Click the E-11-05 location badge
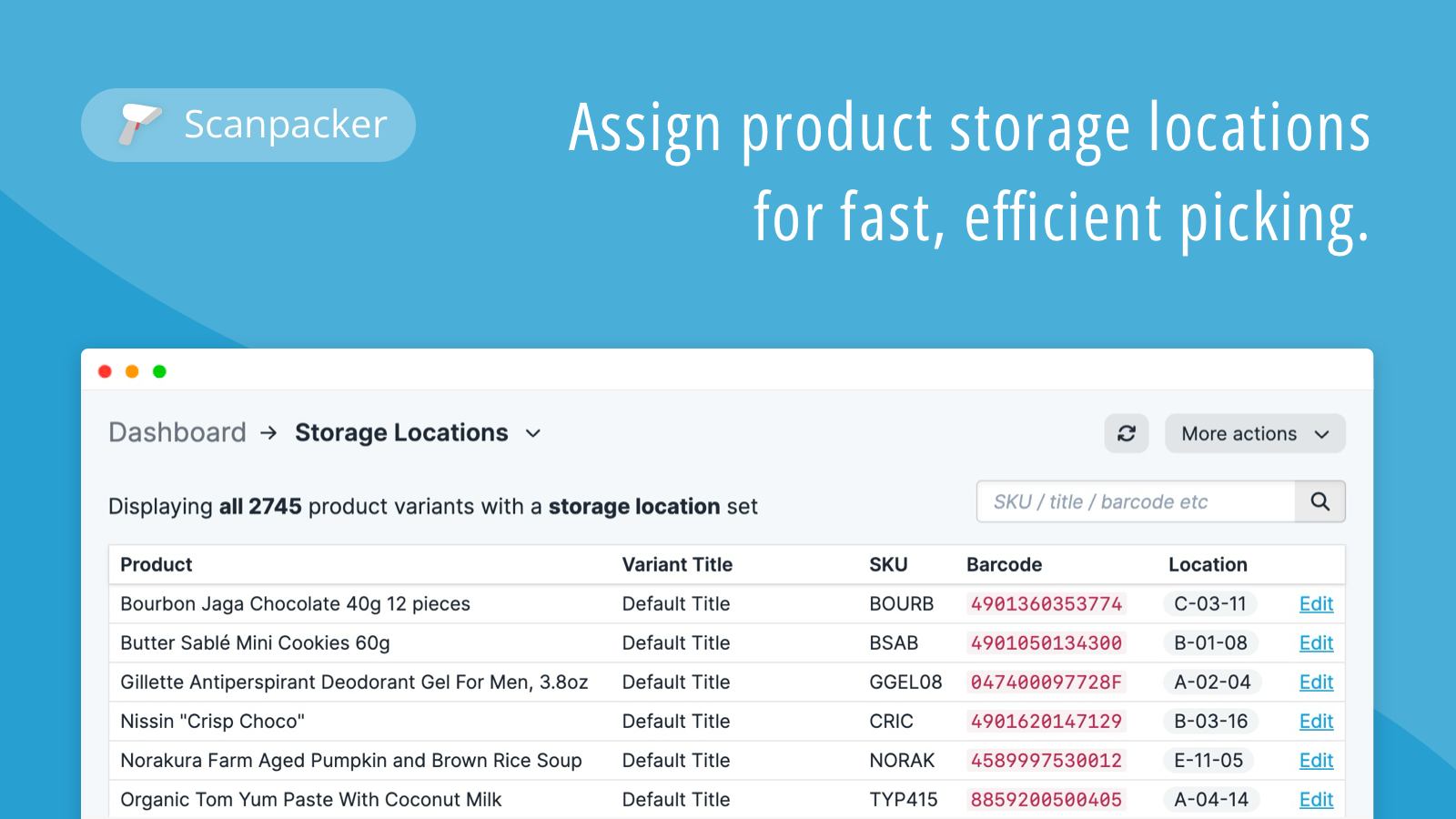Screen dimensions: 1456x819 point(1210,760)
